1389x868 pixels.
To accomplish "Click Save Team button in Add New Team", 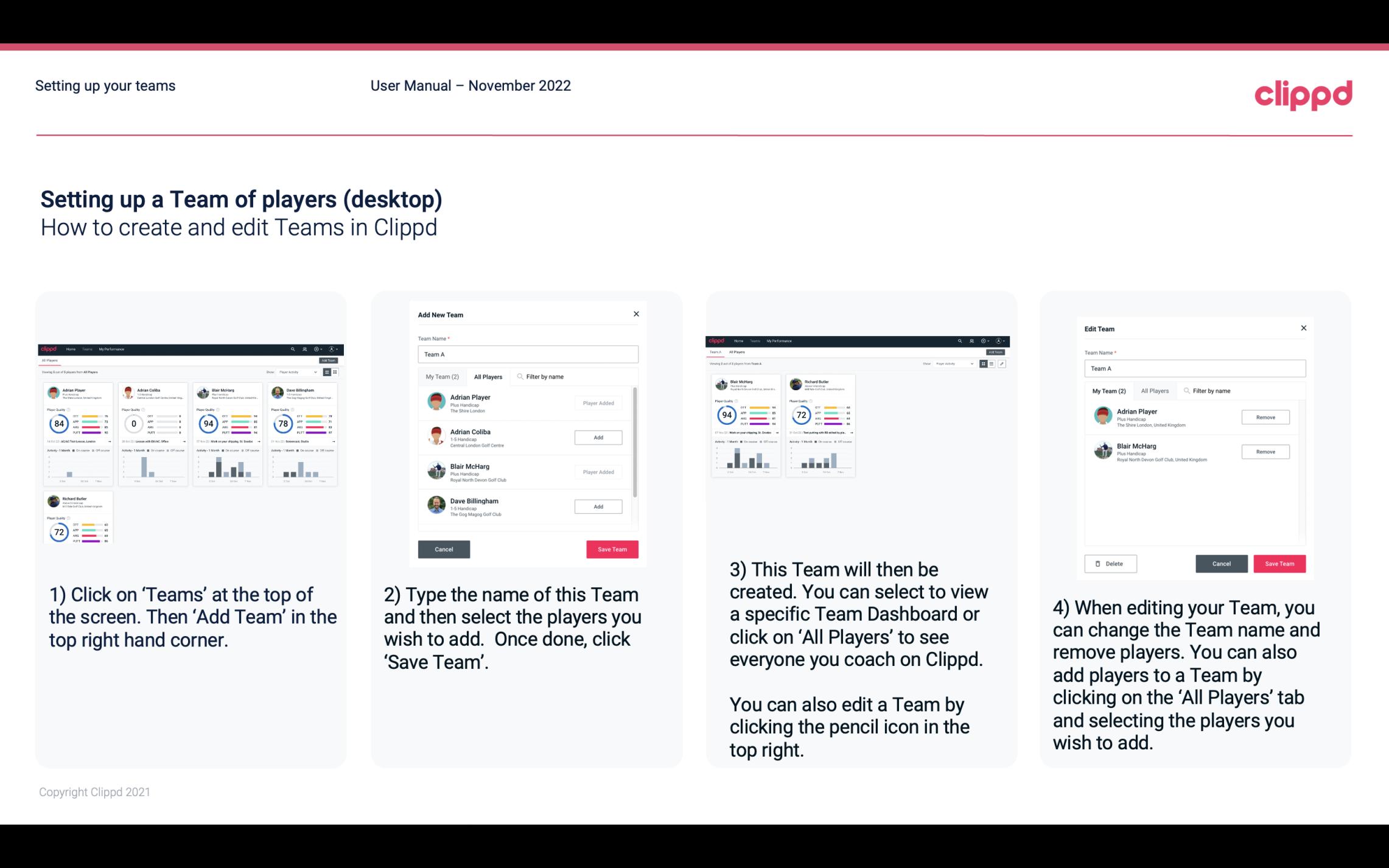I will pos(612,548).
